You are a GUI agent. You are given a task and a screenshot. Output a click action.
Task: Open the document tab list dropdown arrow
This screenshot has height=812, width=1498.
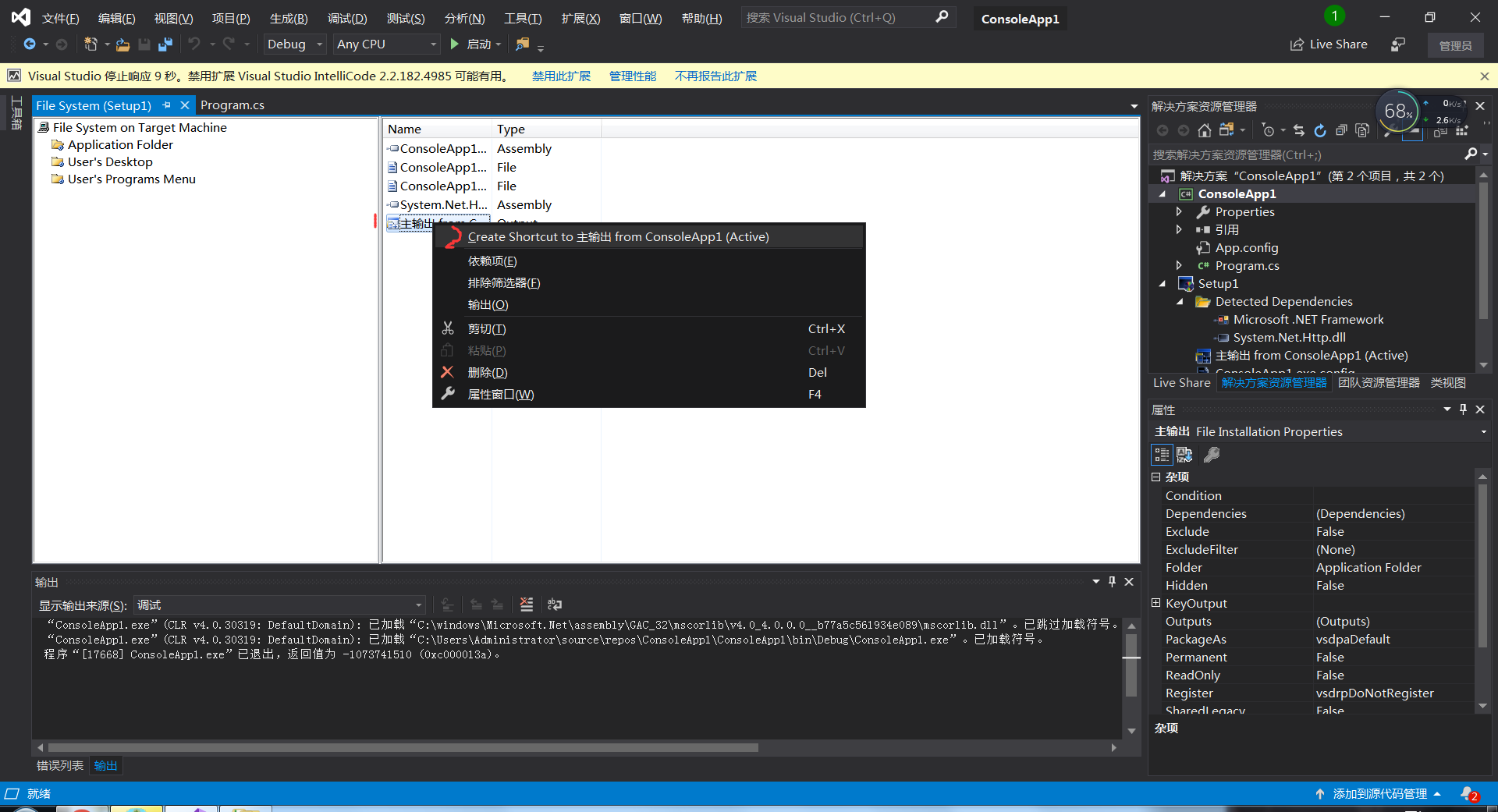coord(1134,106)
